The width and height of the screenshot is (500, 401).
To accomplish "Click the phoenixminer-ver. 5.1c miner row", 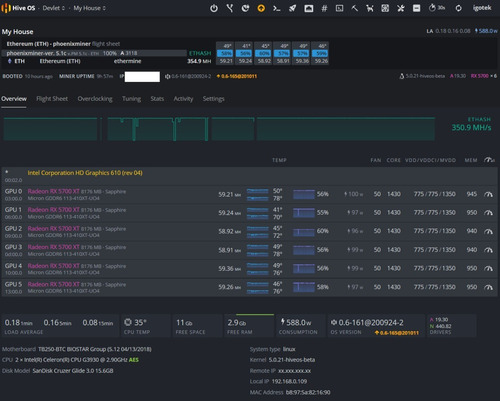I will 94,53.
